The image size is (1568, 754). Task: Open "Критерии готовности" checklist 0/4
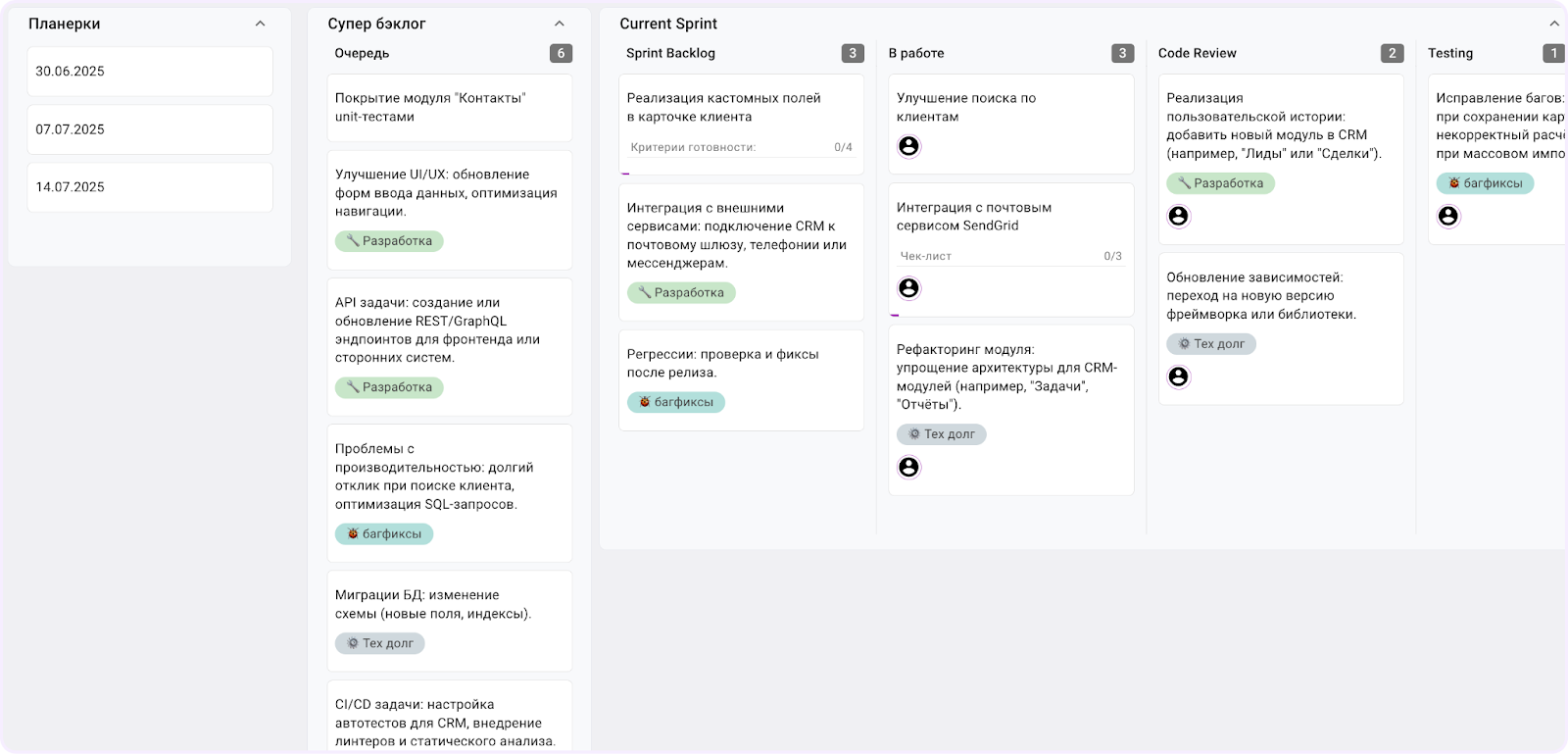(x=741, y=147)
